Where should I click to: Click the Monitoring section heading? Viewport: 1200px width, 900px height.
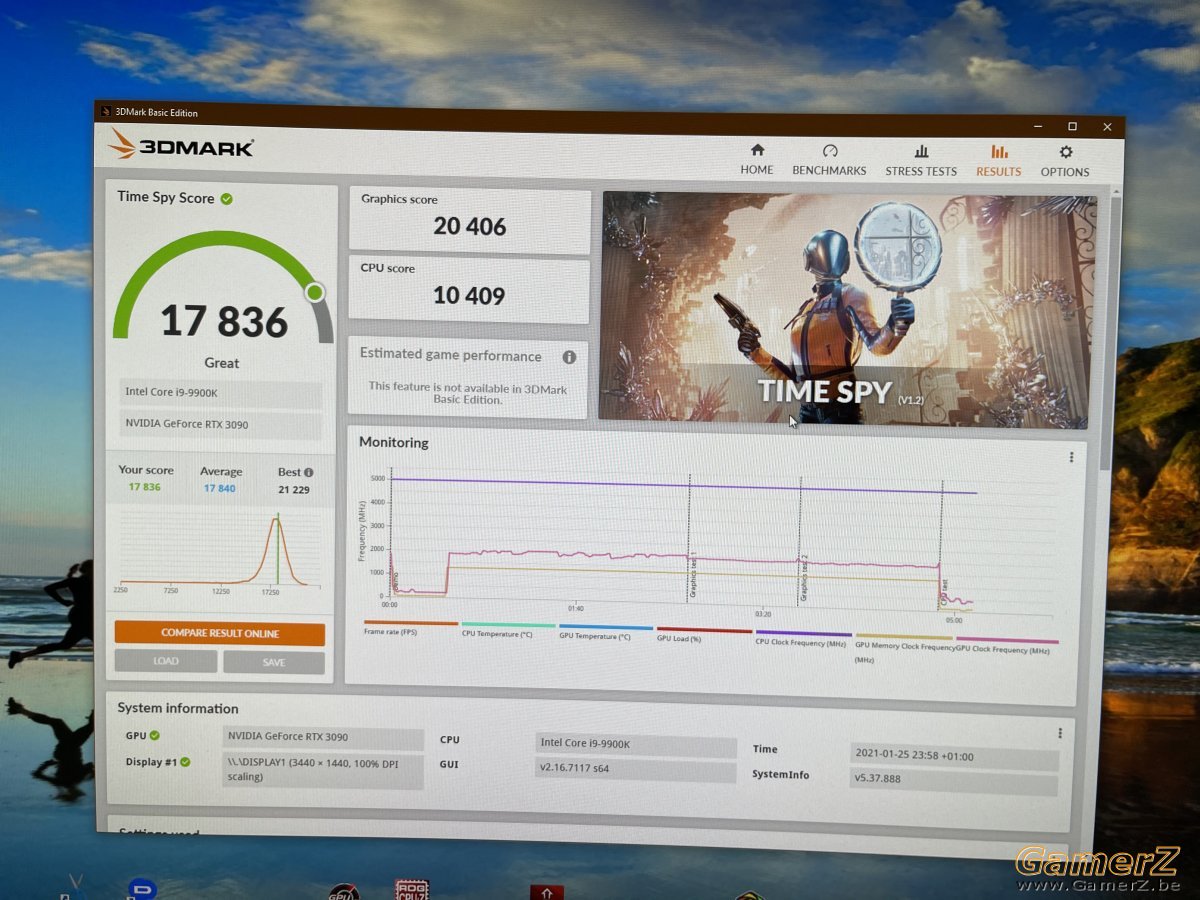(394, 442)
